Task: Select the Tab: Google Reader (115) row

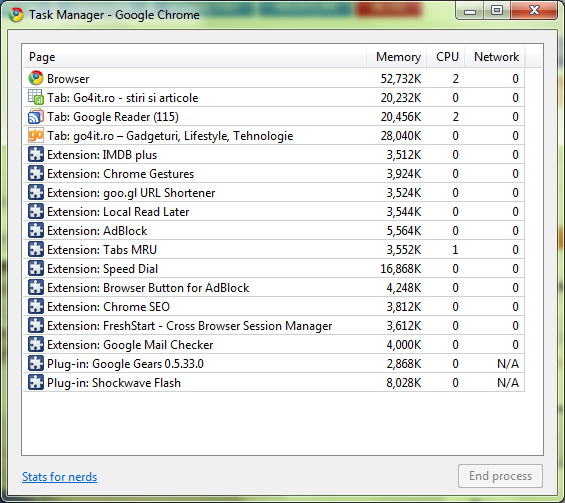Action: tap(274, 116)
